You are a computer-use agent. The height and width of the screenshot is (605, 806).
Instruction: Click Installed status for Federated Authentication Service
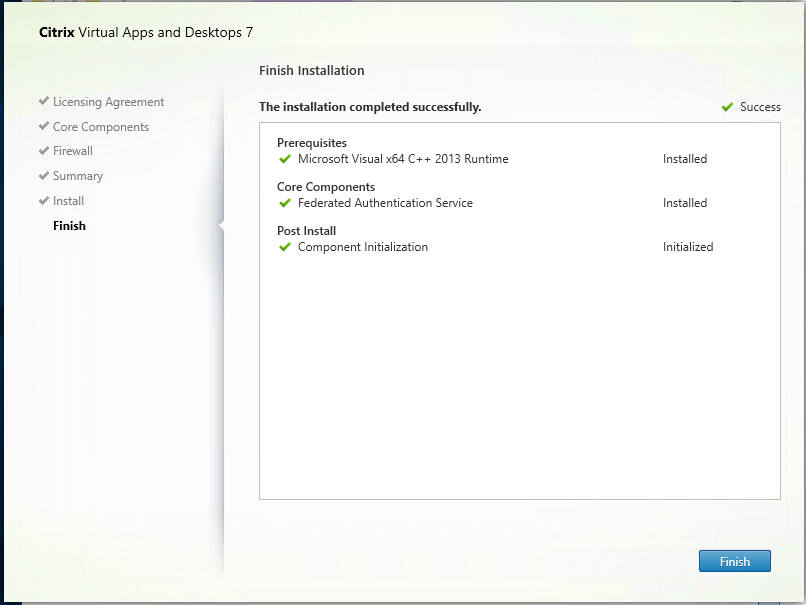(685, 203)
